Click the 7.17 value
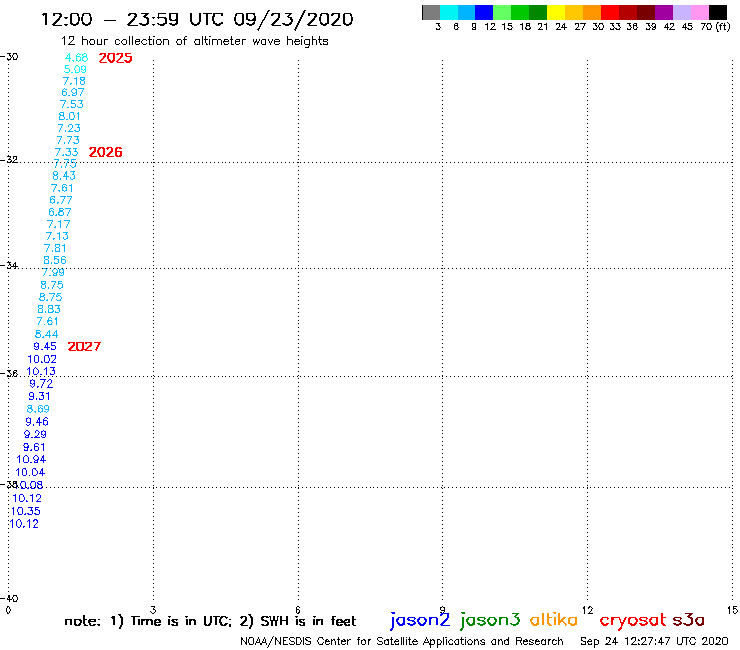This screenshot has width=740, height=650. 59,224
